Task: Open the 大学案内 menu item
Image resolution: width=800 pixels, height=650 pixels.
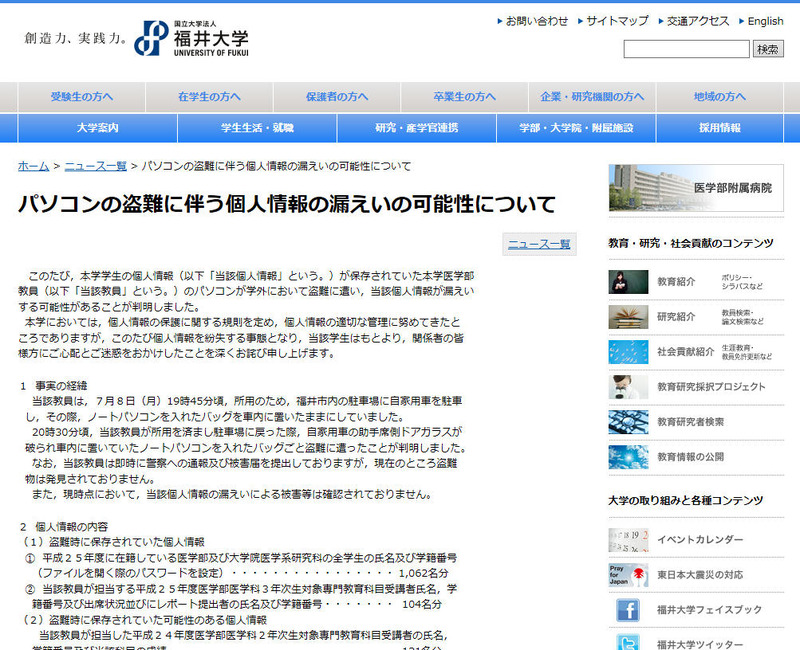Action: click(97, 128)
